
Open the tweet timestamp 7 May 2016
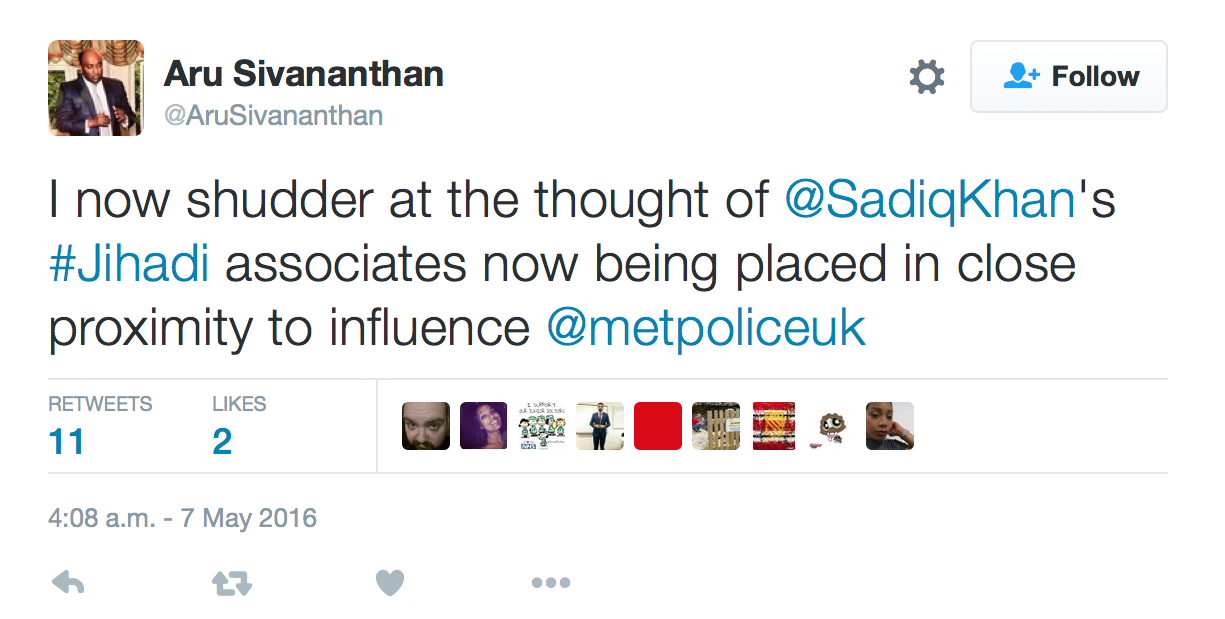coord(182,519)
